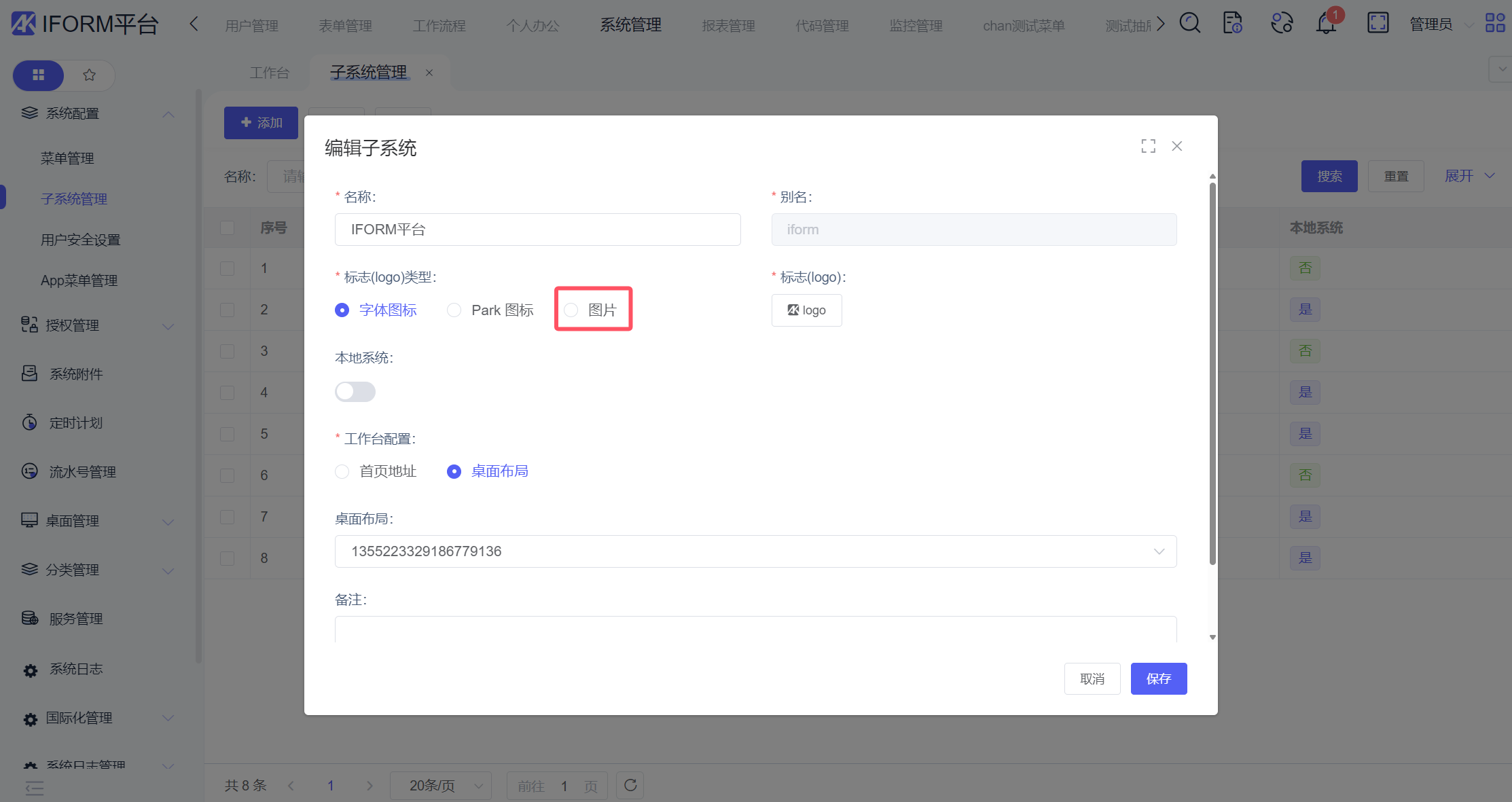Click the fullscreen icon in top bar

(1378, 24)
